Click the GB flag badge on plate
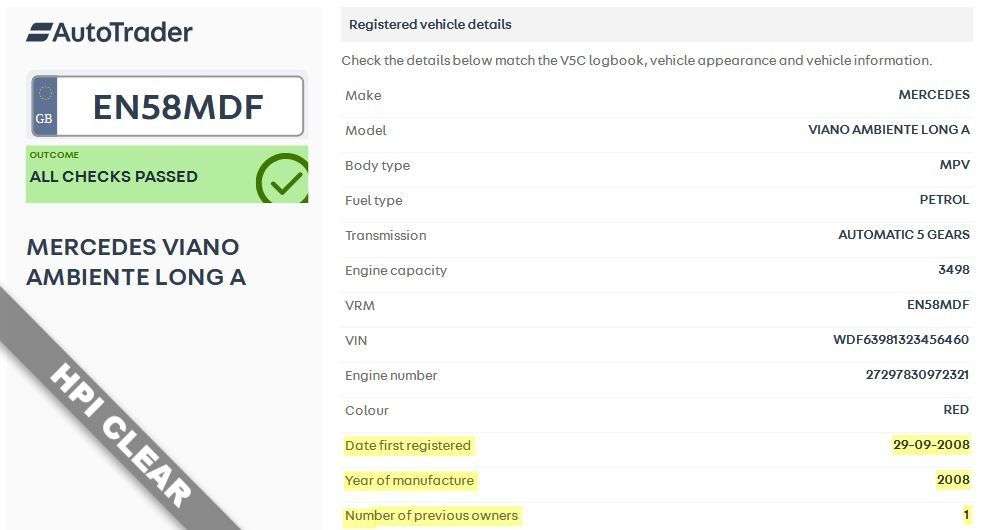985x530 pixels. (45, 107)
